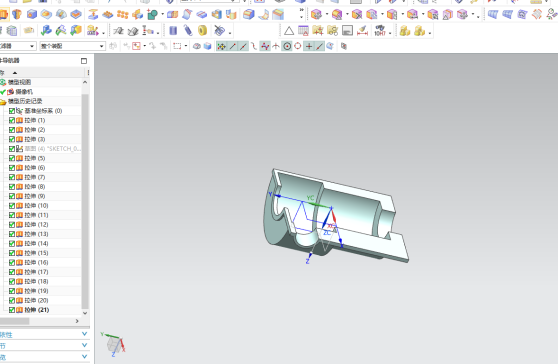Toggle the Arc Center snap button
Screen dimensions: 558x364
pyautogui.click(x=287, y=46)
